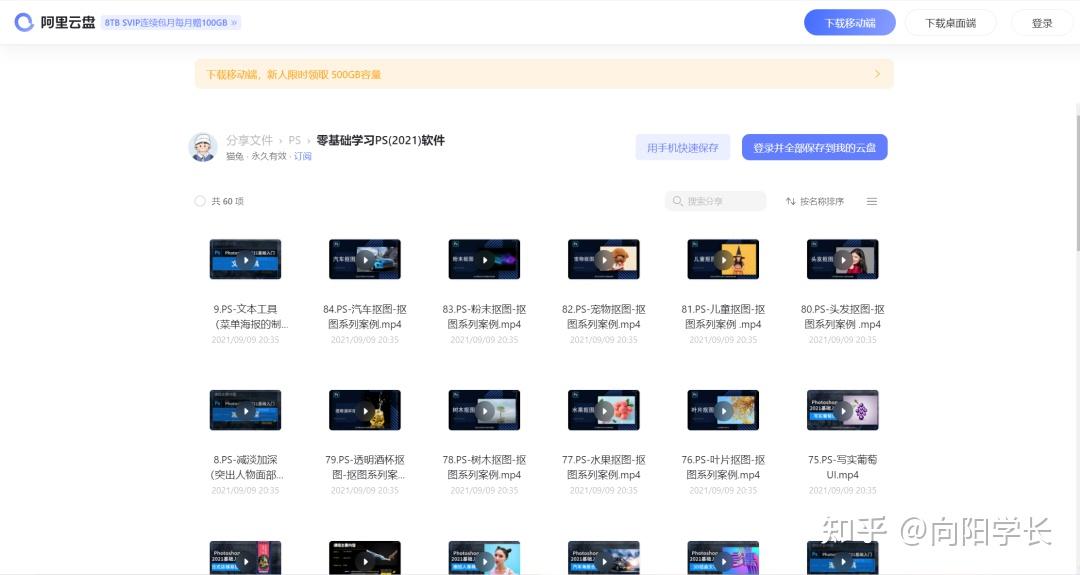The height and width of the screenshot is (575, 1080).
Task: Play the 77.PS-水果抠图 video thumbnail
Action: [604, 410]
